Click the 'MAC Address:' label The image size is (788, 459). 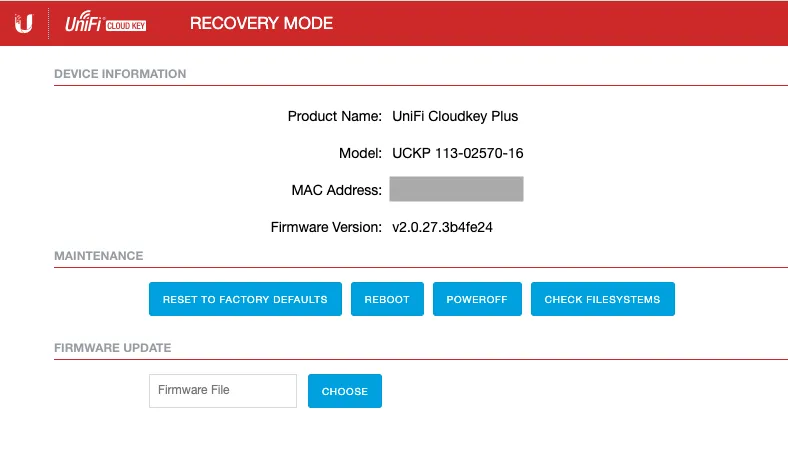point(337,190)
